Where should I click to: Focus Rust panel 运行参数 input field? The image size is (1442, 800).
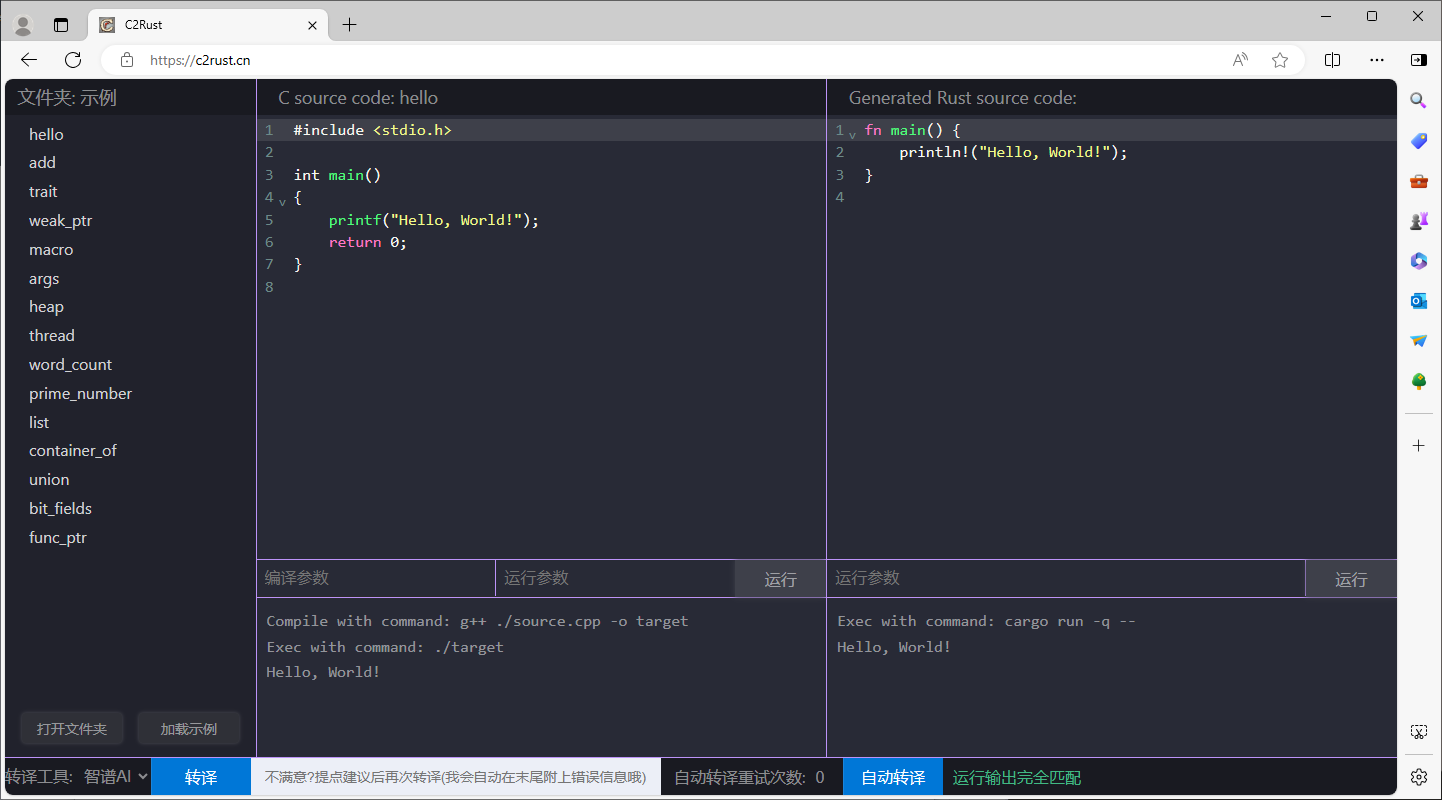point(1066,578)
